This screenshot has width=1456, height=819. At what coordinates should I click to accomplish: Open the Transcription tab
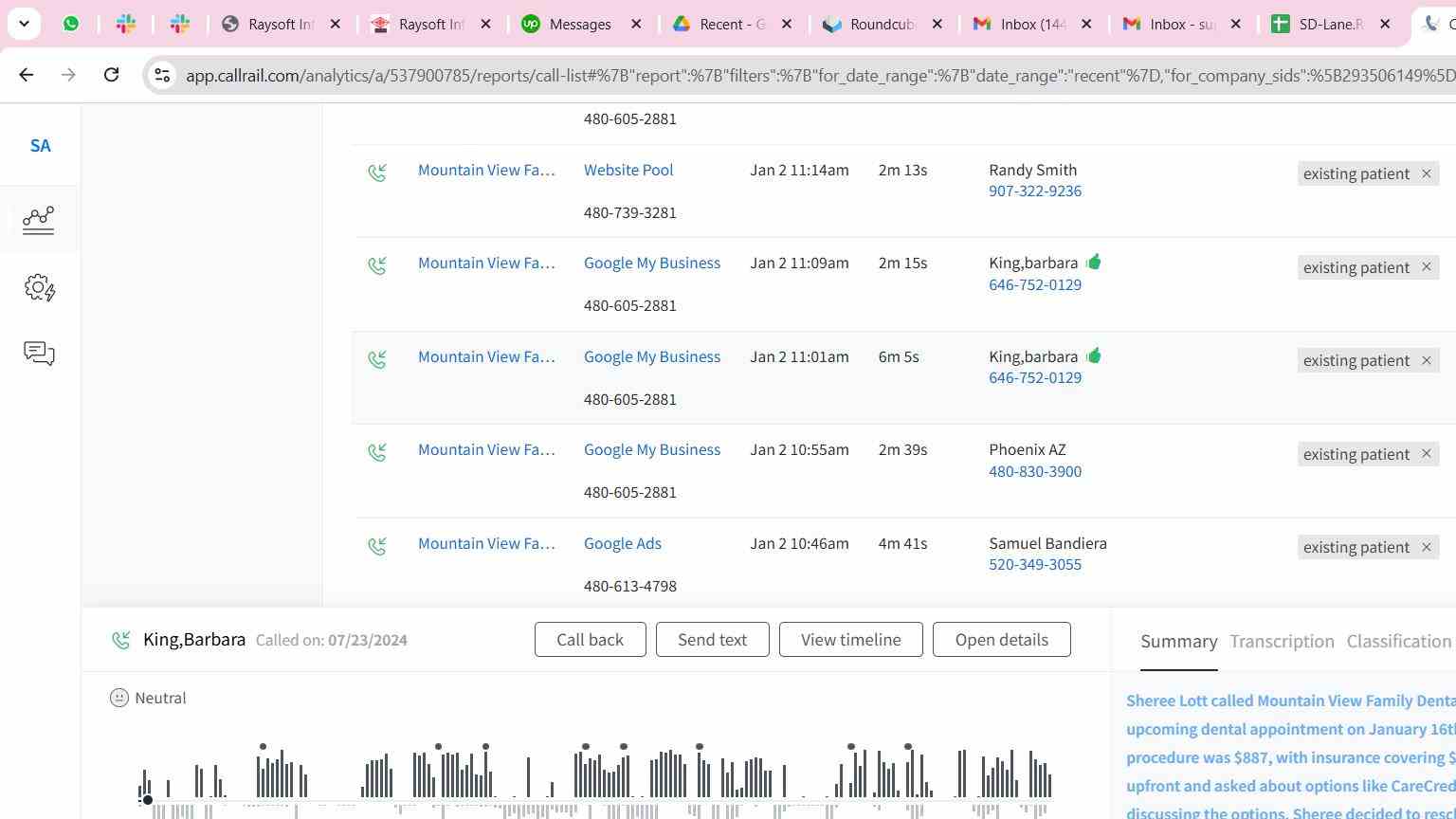point(1282,642)
